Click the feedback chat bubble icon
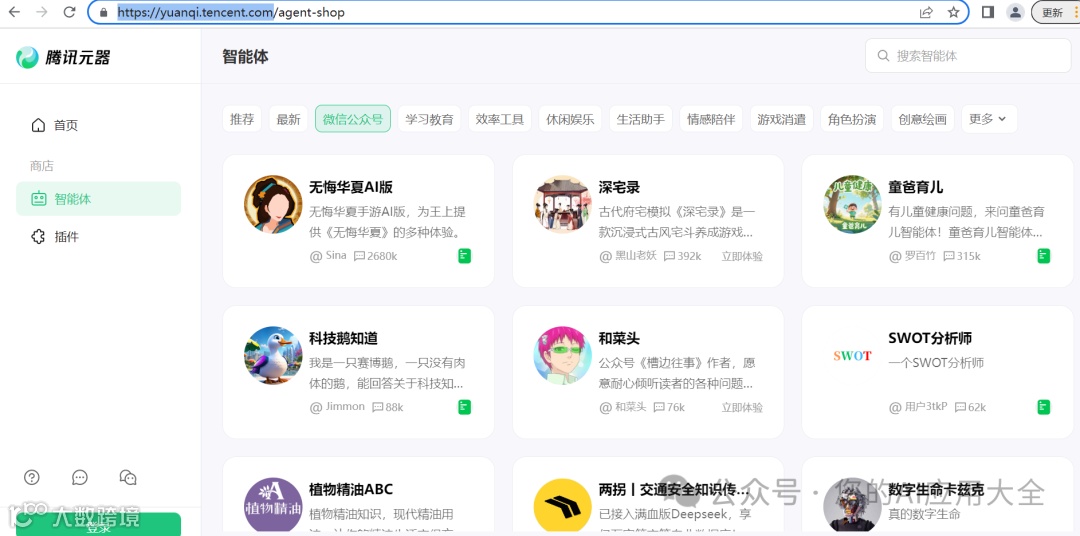This screenshot has height=536, width=1080. click(x=80, y=477)
